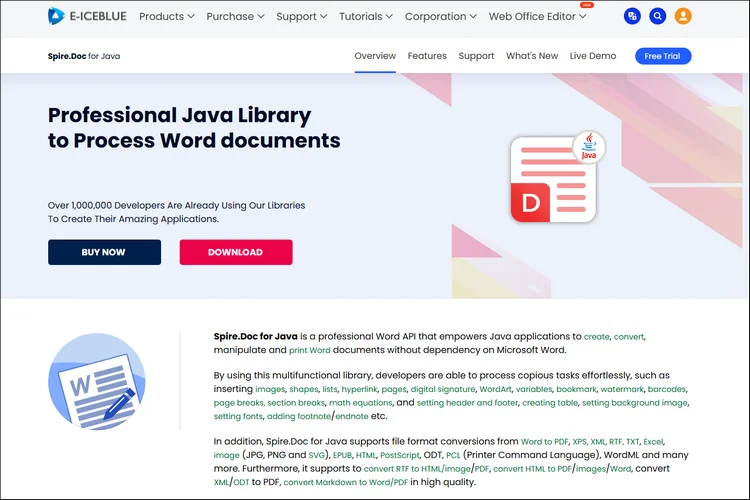Screen dimensions: 750x500
Task: Click the search magnifier icon
Action: (x=657, y=16)
